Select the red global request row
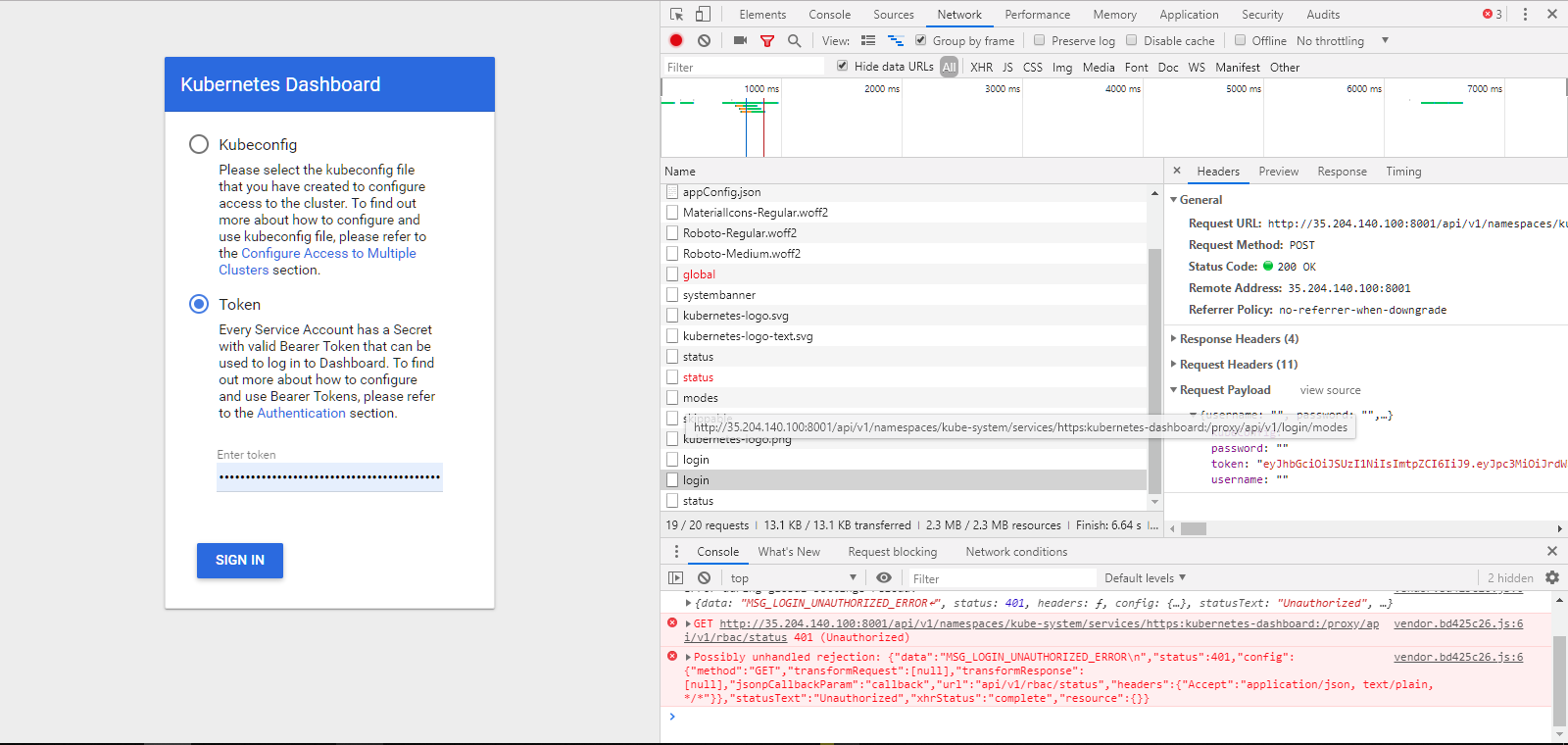Viewport: 1568px width, 745px height. click(x=904, y=274)
